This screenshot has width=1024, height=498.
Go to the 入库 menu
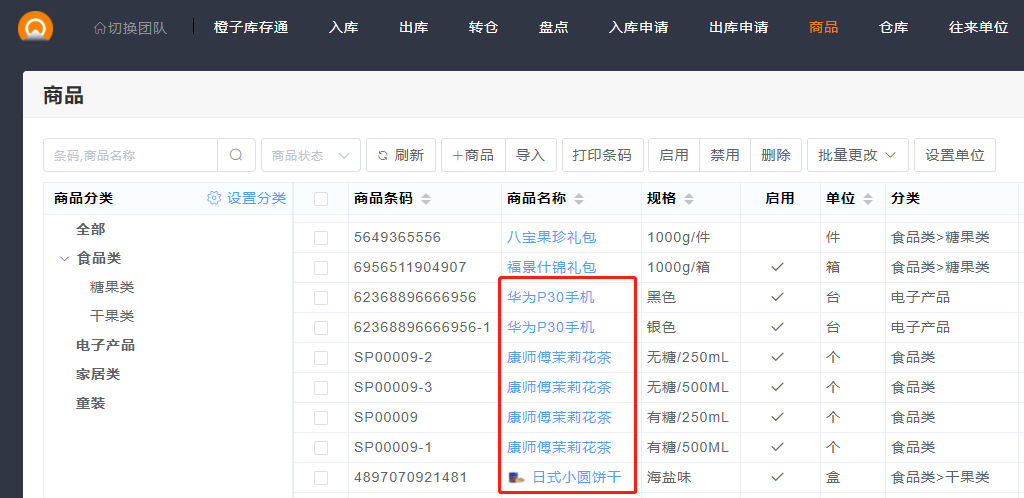point(343,27)
